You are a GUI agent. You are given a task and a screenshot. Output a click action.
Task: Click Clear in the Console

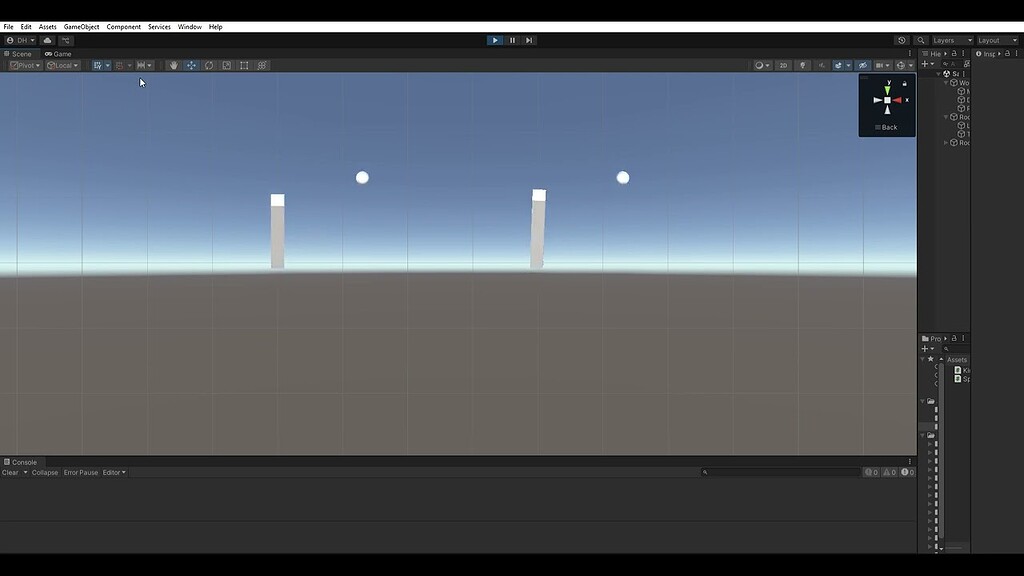point(10,472)
